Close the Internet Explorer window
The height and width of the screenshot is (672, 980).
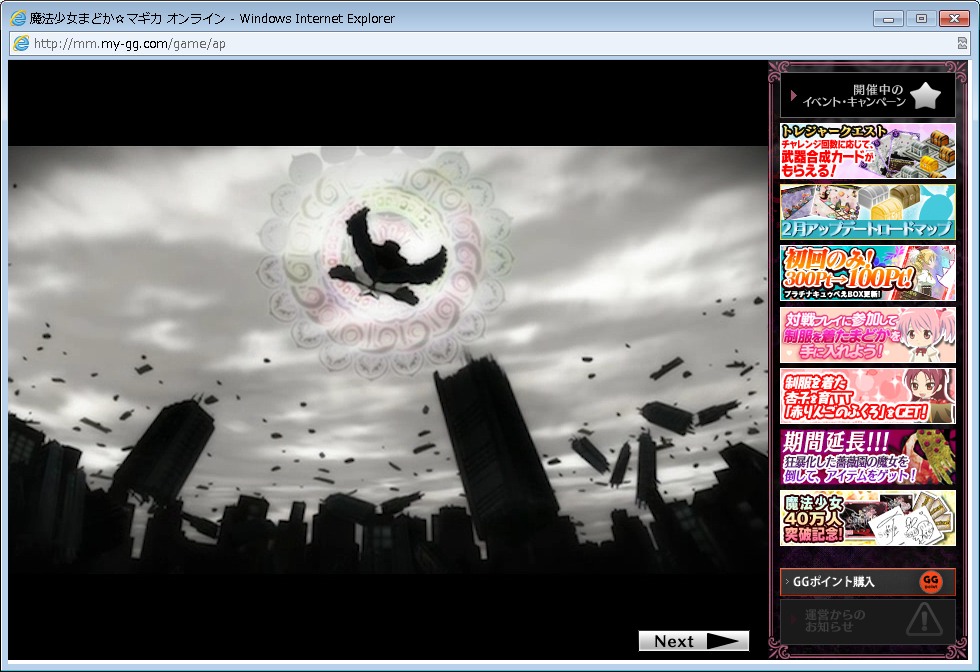(x=954, y=19)
